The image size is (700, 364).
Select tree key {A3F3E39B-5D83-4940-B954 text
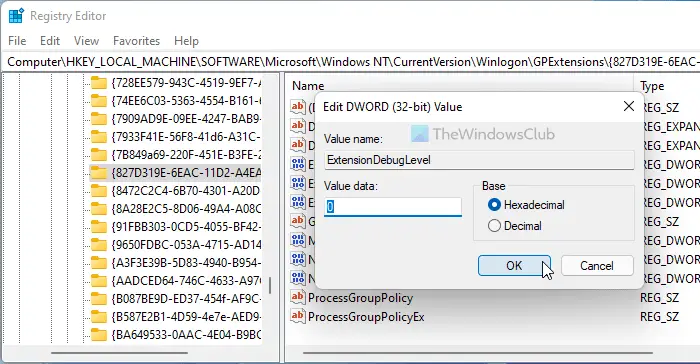[187, 263]
